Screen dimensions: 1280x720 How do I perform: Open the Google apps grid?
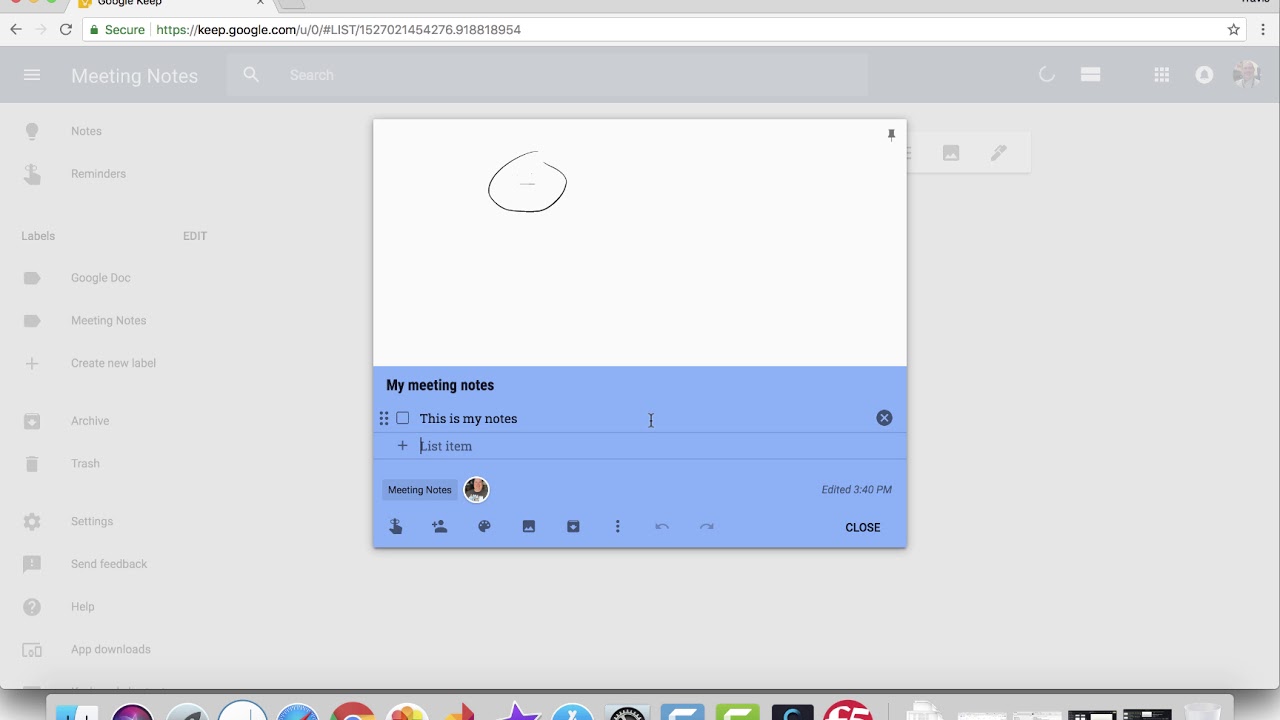click(x=1161, y=75)
